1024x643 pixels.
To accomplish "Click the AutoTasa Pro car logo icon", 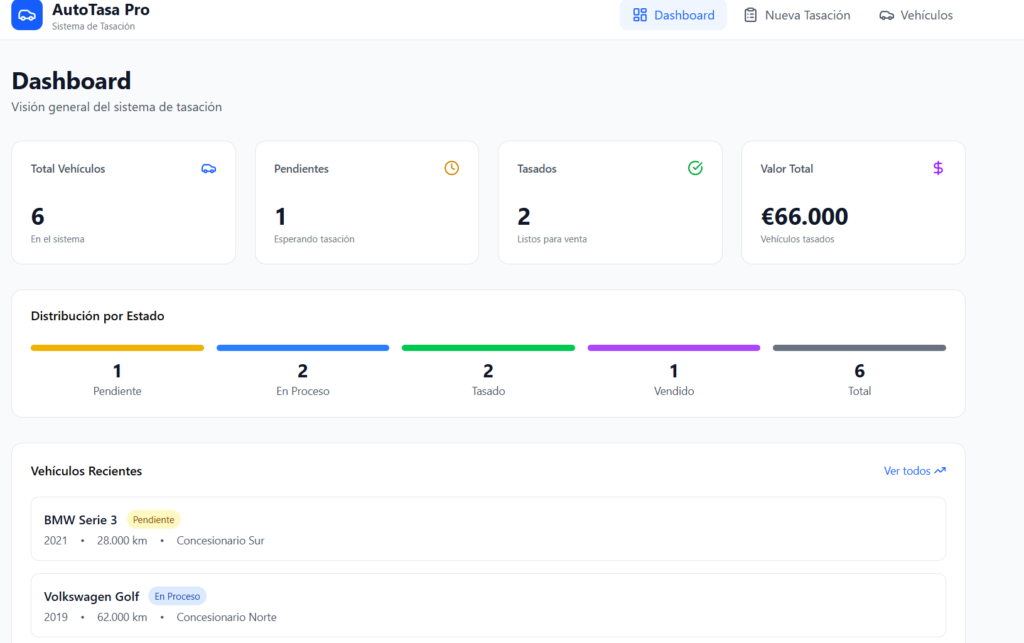I will tap(27, 15).
